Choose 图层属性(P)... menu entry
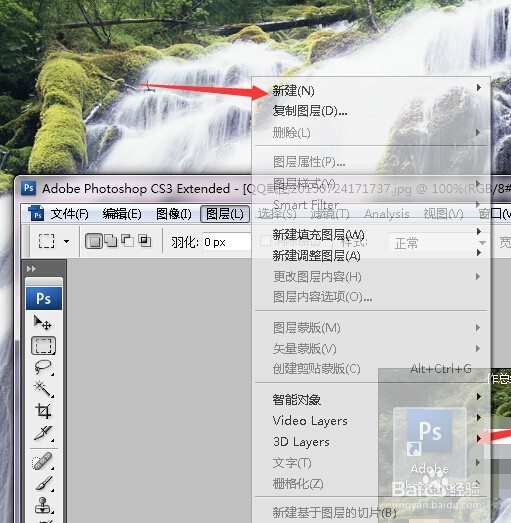 [x=371, y=162]
